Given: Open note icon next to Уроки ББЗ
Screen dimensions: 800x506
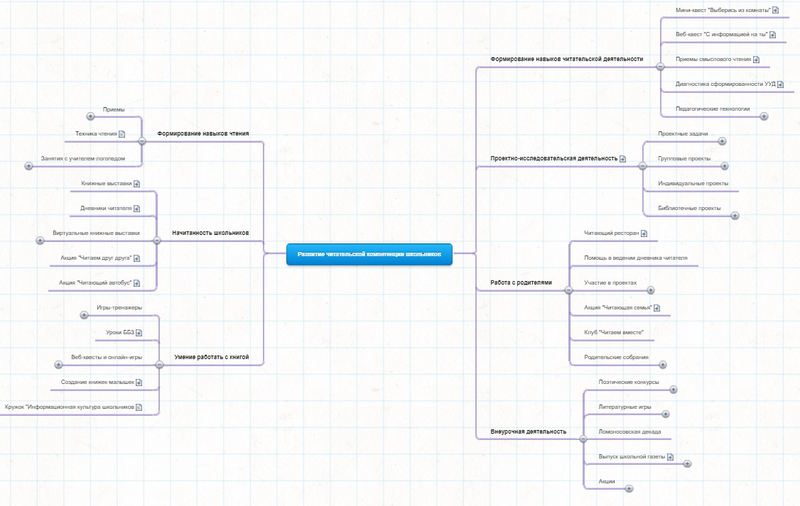Looking at the screenshot, I should 139,333.
